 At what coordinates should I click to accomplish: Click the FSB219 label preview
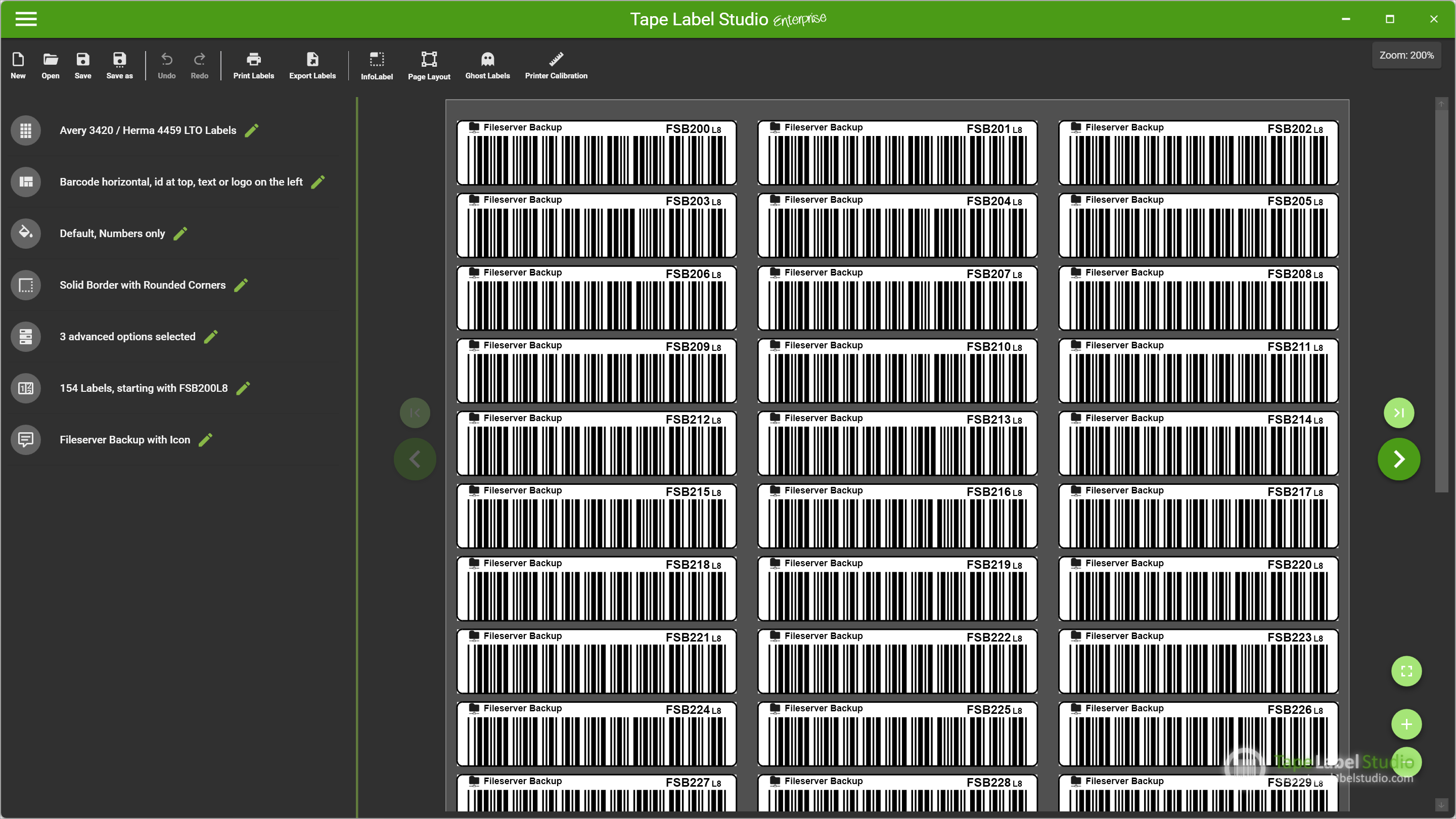(x=897, y=588)
